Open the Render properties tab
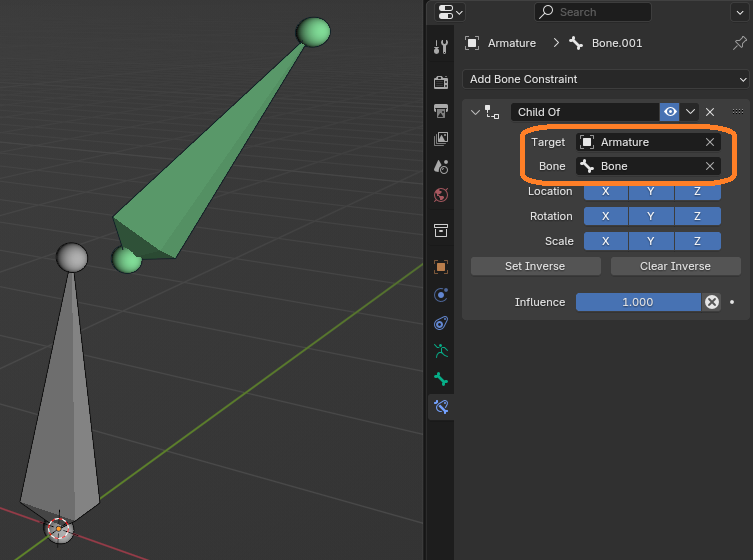Viewport: 753px width, 560px height. click(x=441, y=82)
